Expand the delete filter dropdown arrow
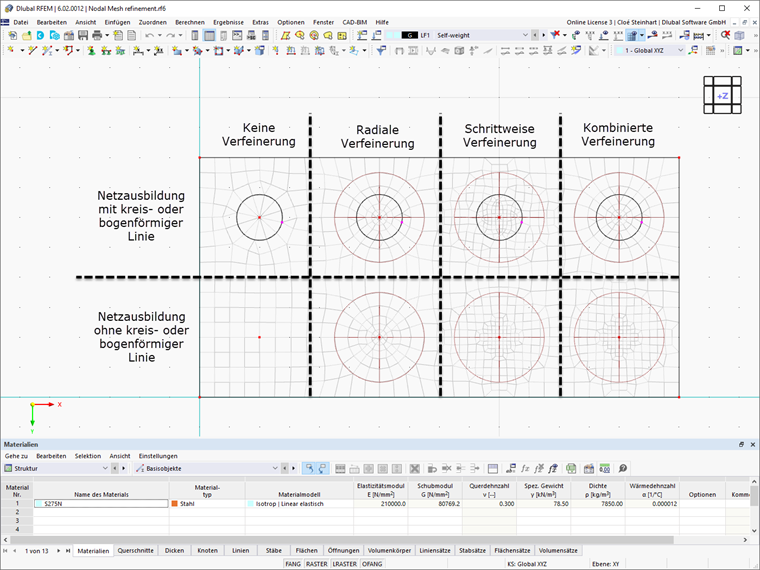The image size is (760, 570). point(565,35)
